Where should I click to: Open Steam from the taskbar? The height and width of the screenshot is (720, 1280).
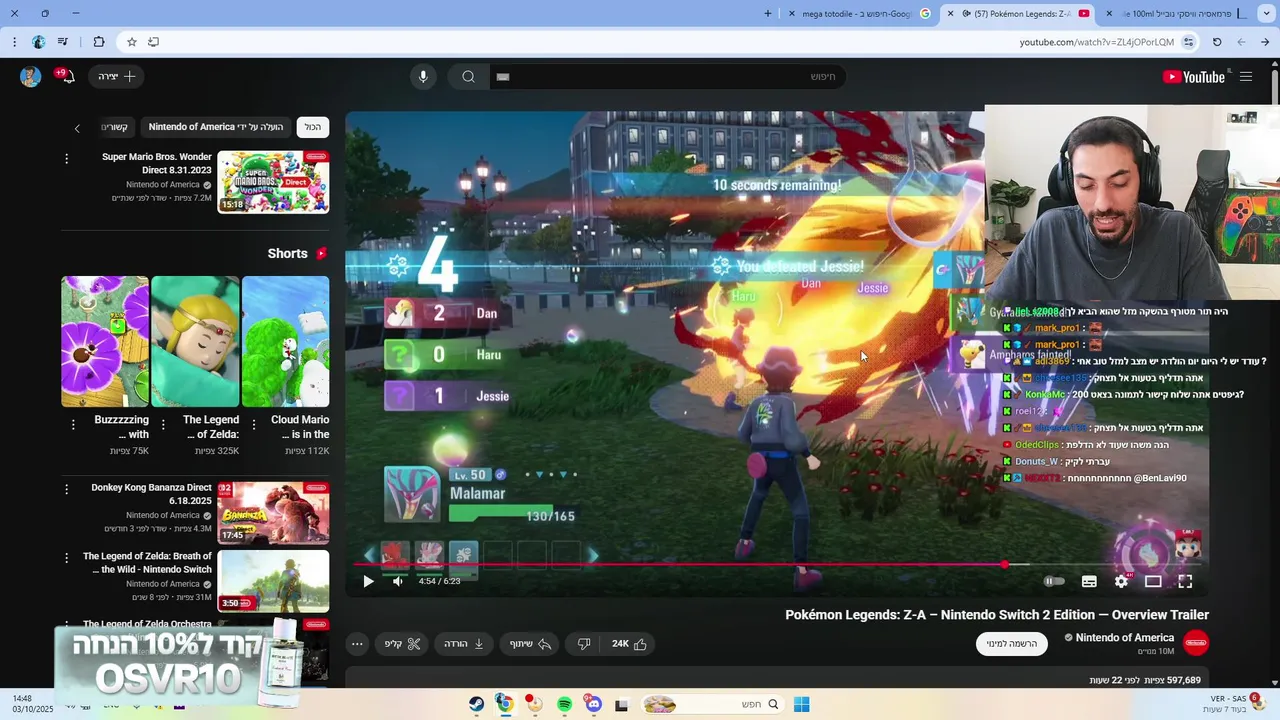point(477,704)
